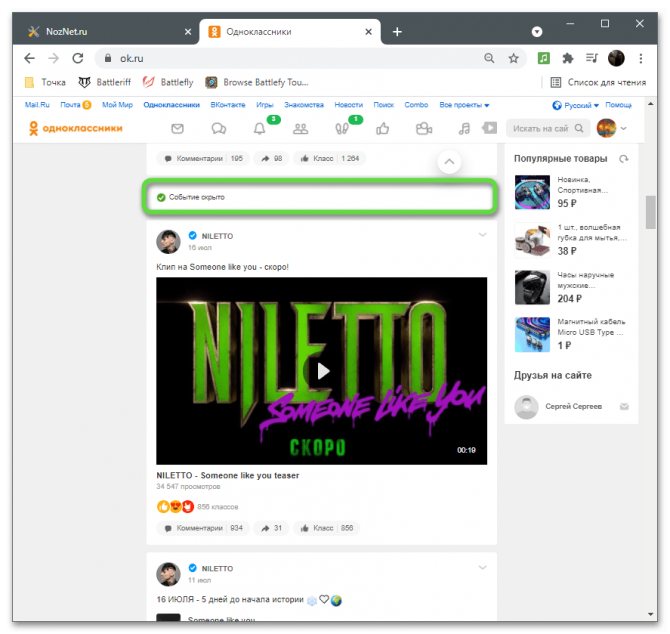Screen dimensions: 670x634
Task: Click Комментарии 195 button
Action: 203,158
